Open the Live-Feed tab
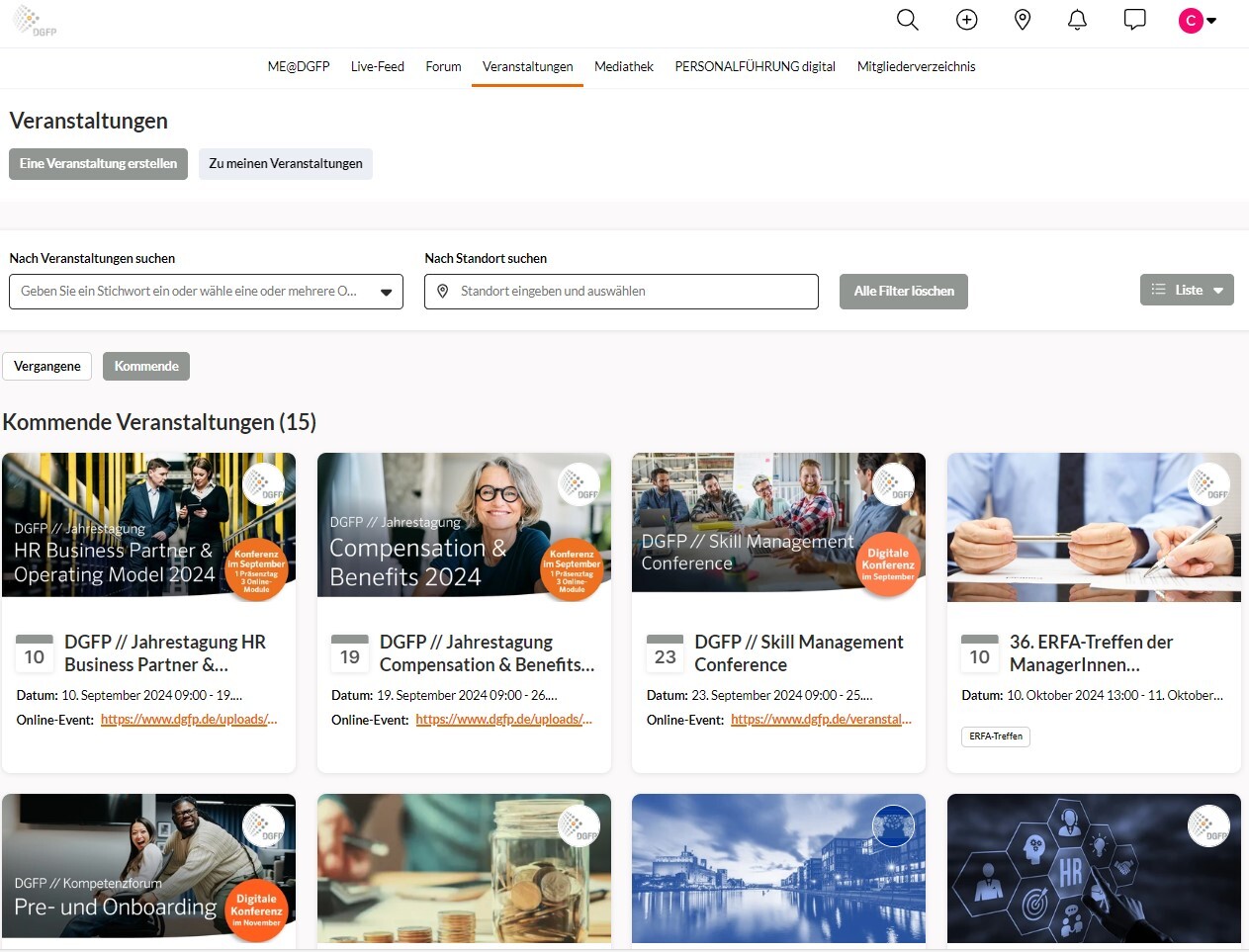Image resolution: width=1249 pixels, height=952 pixels. [378, 66]
